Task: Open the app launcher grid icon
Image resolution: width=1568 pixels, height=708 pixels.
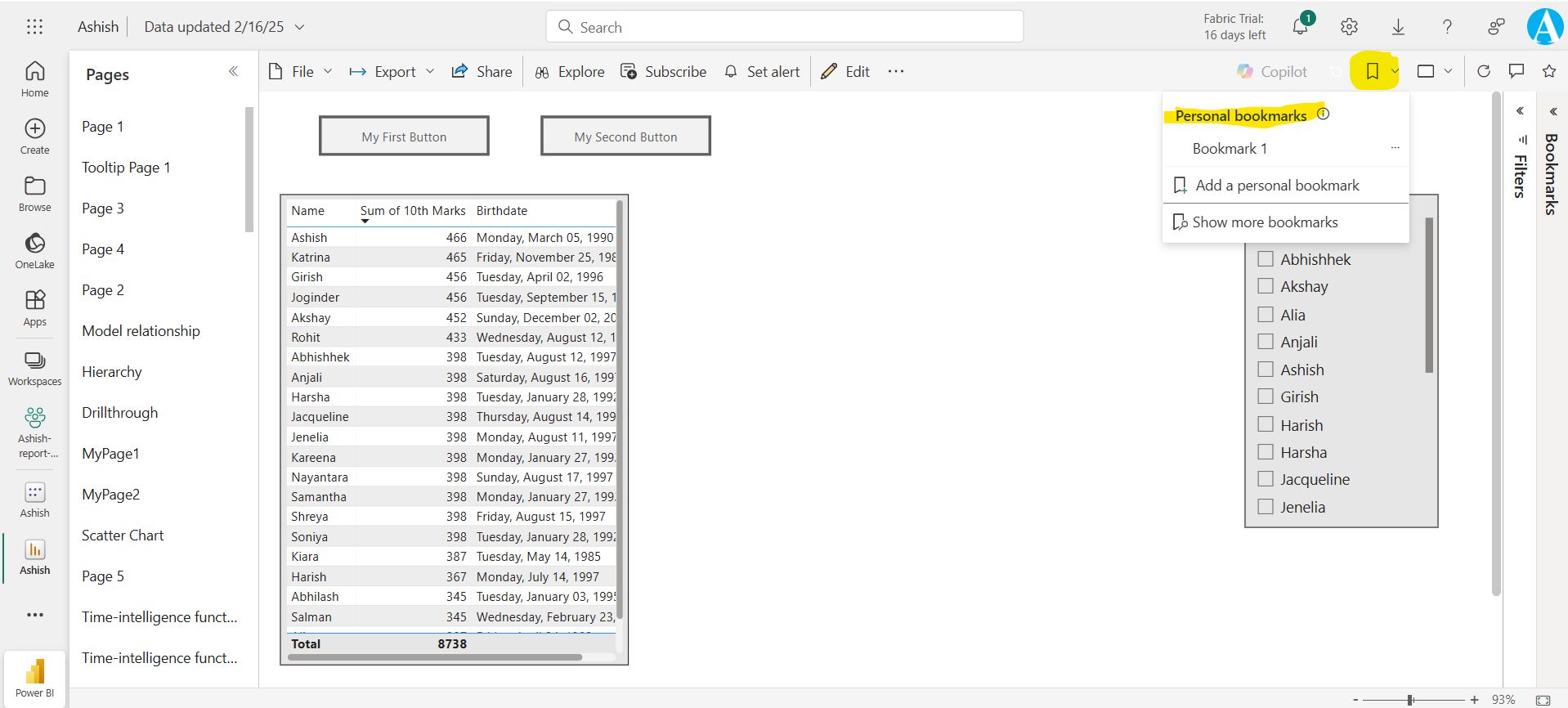Action: click(34, 27)
